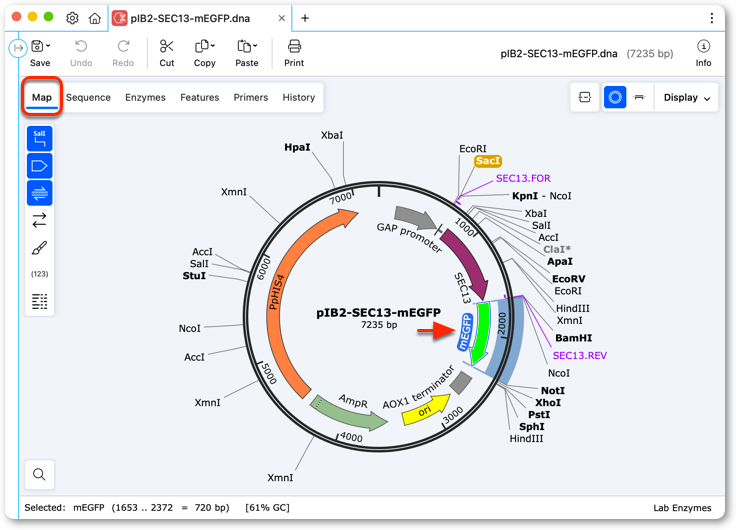This screenshot has height=530, width=736.
Task: Open the Display dropdown menu
Action: click(687, 97)
